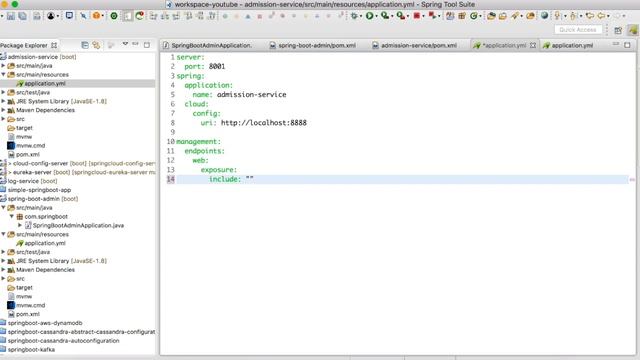Image resolution: width=640 pixels, height=360 pixels.
Task: Click the New Java Class icon
Action: [x=473, y=16]
